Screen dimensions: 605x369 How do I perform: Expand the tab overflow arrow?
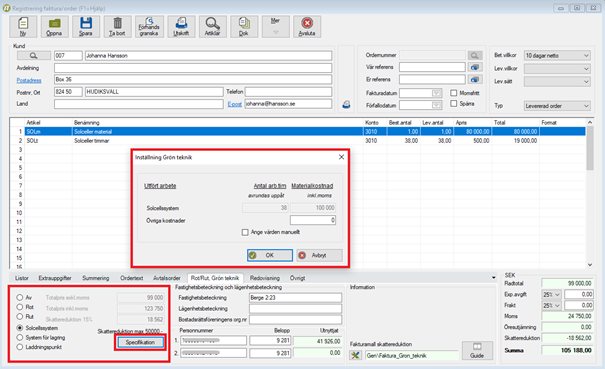click(493, 278)
